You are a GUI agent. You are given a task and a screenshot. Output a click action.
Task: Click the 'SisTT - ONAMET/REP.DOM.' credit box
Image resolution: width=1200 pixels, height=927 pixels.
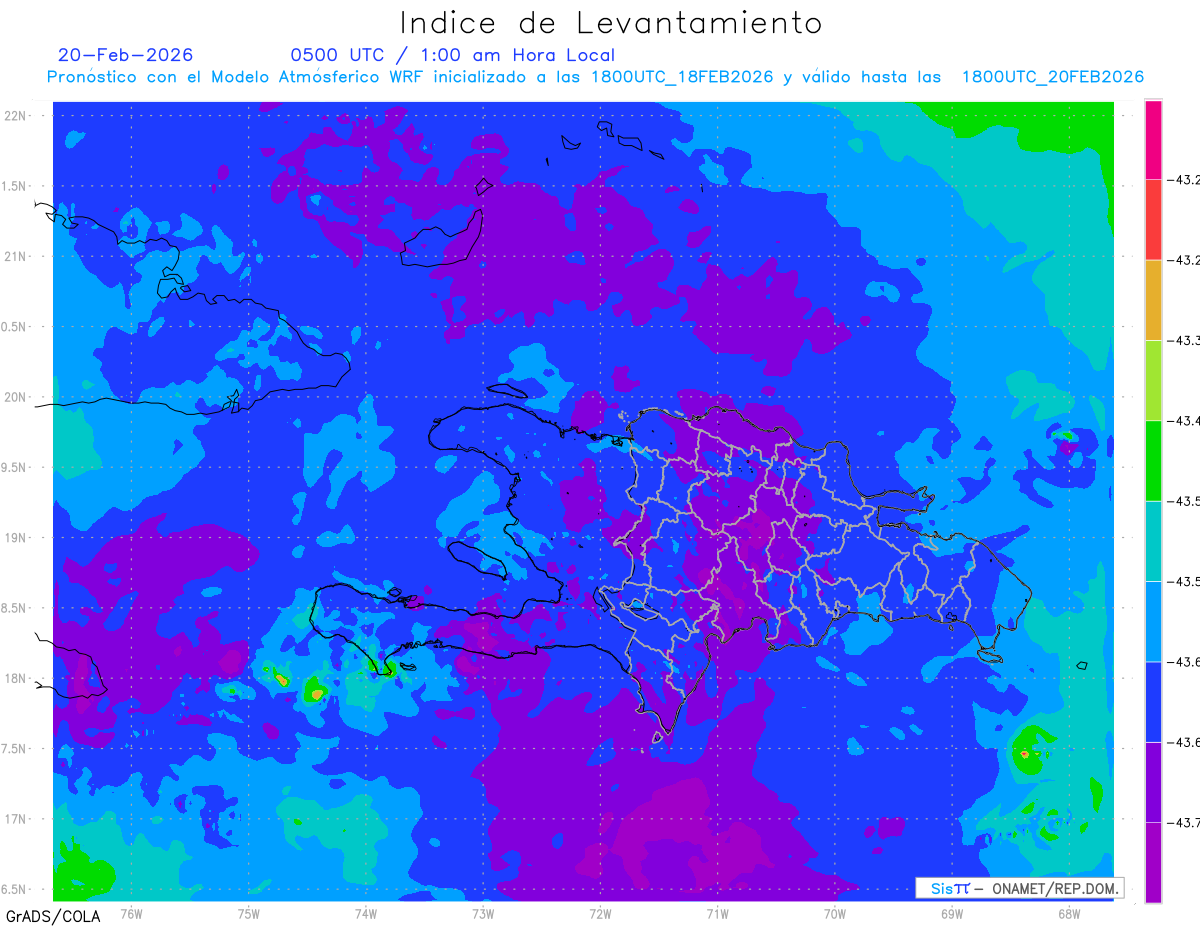pyautogui.click(x=1020, y=888)
